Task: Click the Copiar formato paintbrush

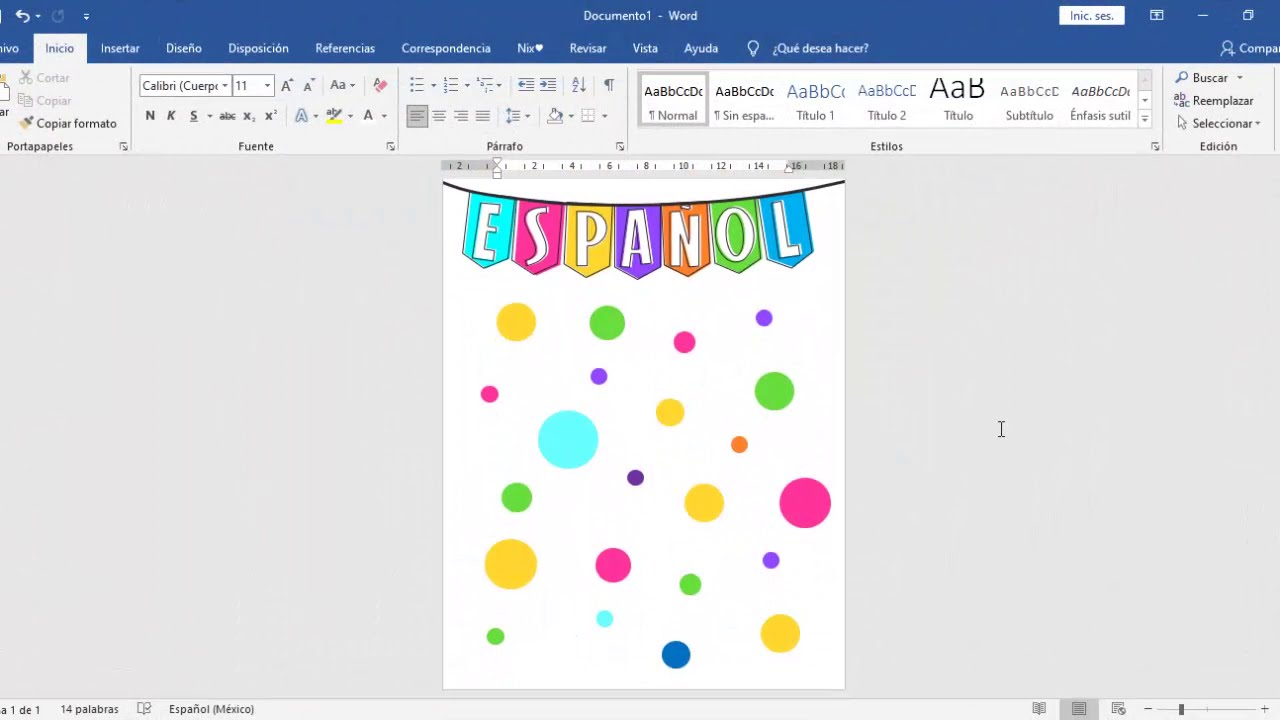Action: pos(67,124)
